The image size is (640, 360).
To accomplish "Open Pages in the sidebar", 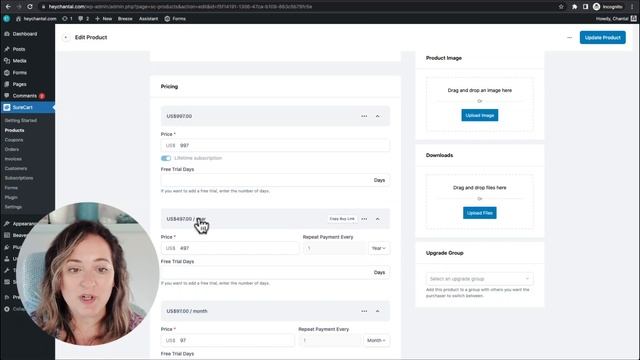I will pos(19,84).
